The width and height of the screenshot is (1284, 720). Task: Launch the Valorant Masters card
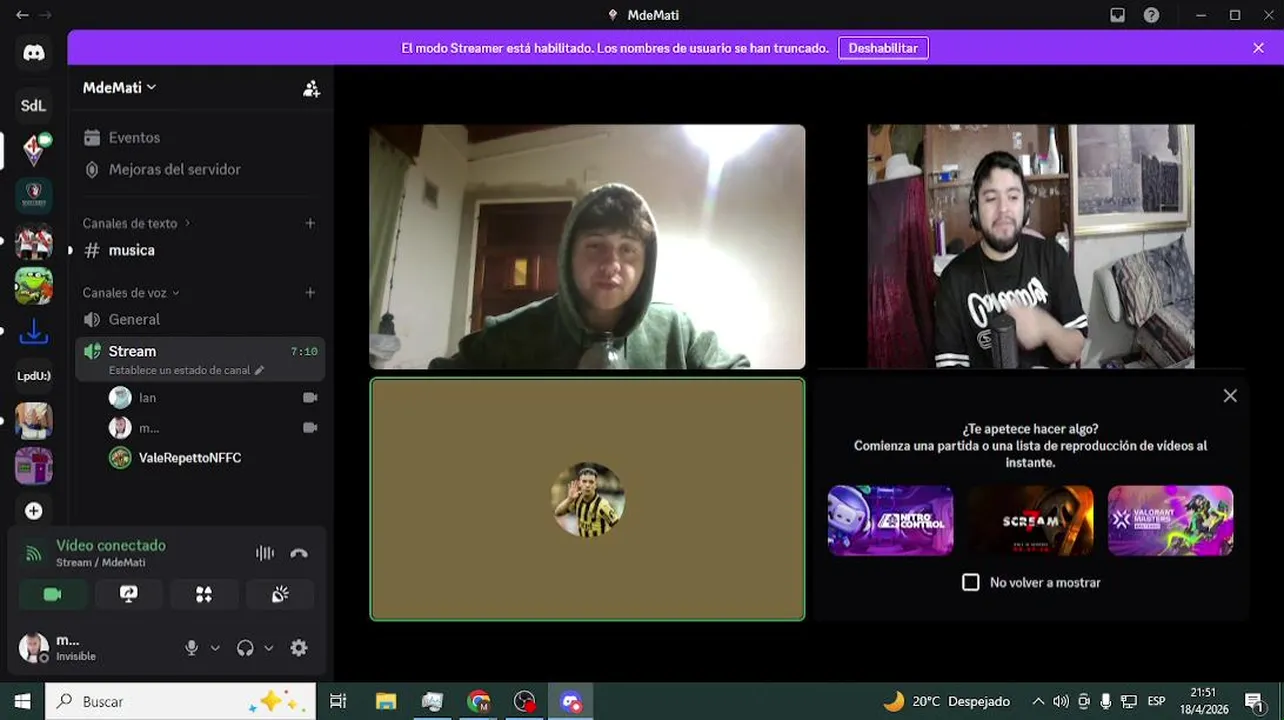(x=1170, y=520)
